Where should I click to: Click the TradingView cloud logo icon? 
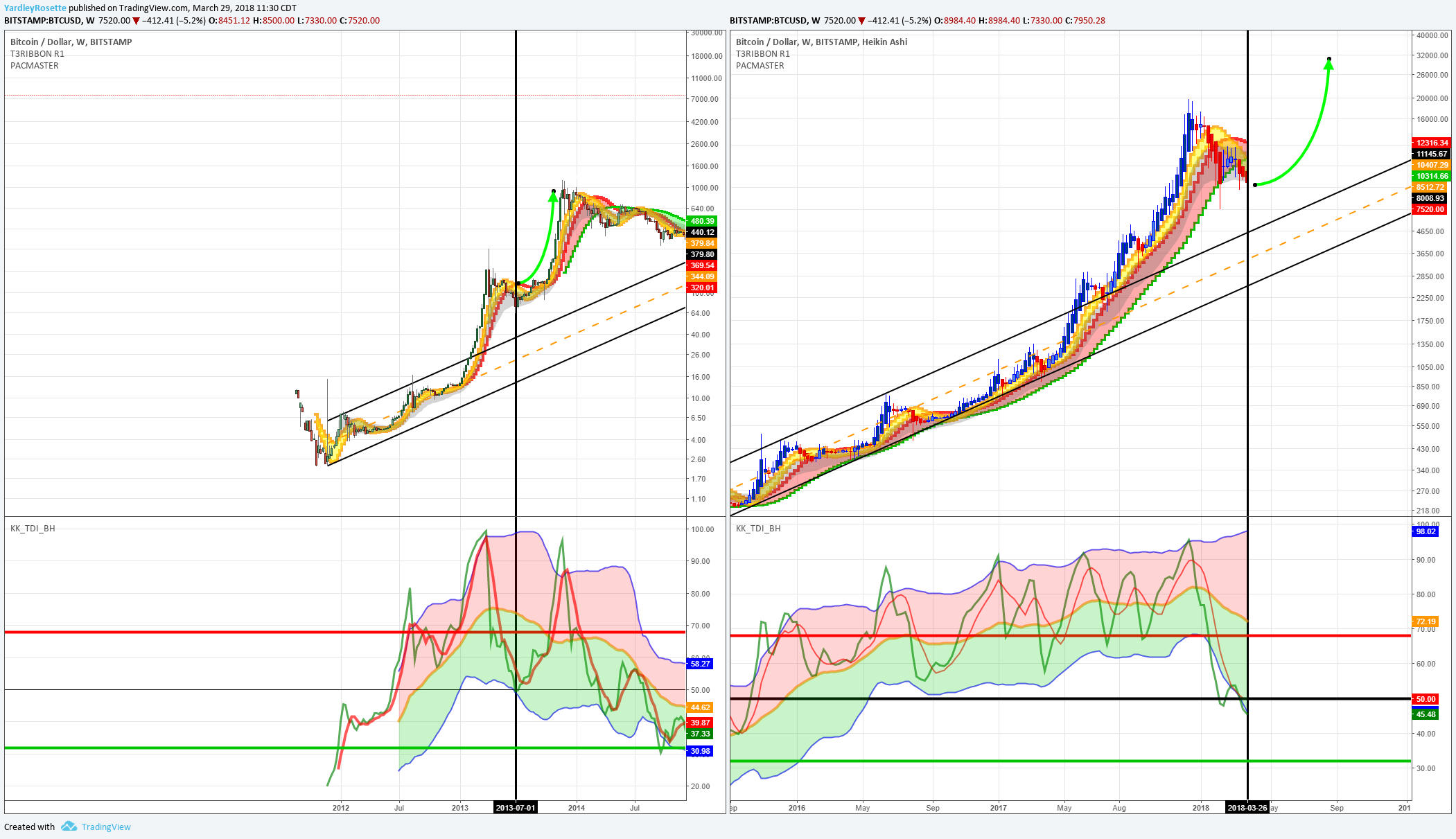click(x=69, y=826)
